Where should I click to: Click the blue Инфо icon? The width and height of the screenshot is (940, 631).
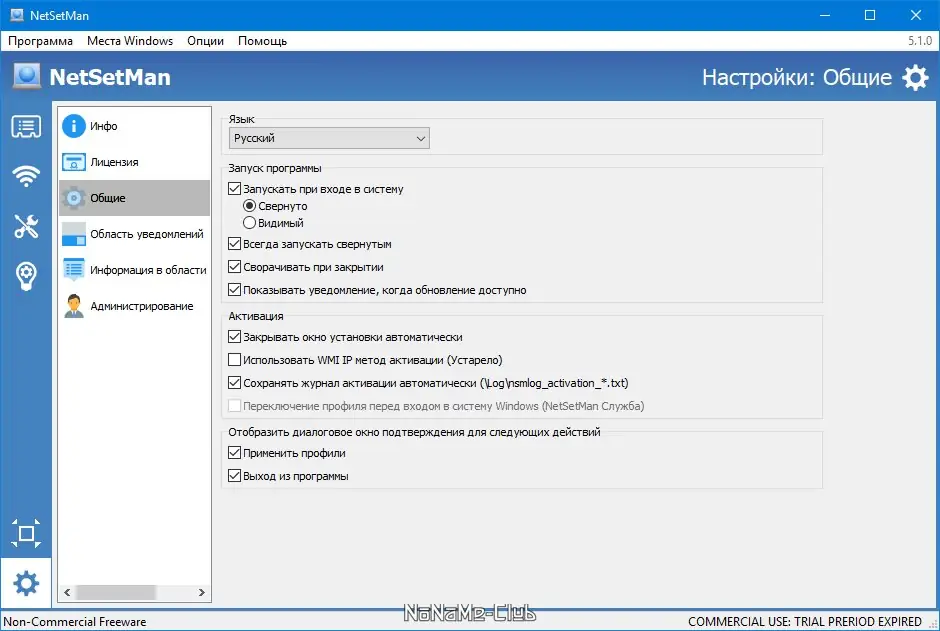74,126
